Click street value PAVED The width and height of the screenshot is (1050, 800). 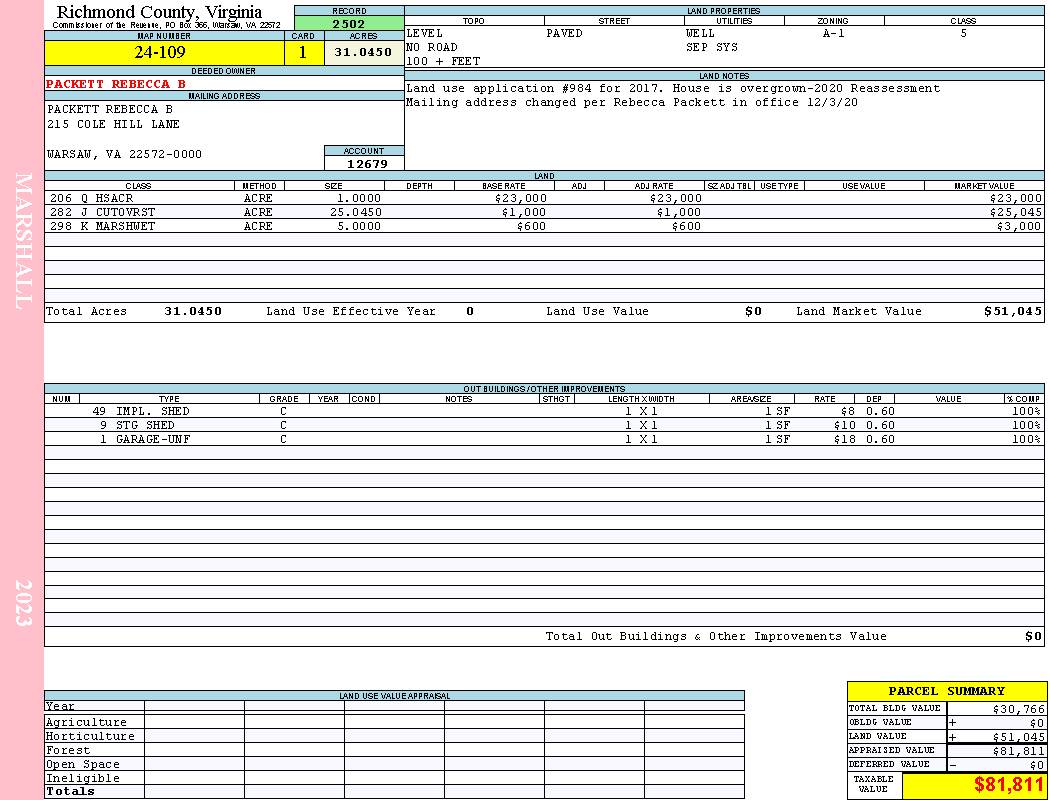point(564,33)
